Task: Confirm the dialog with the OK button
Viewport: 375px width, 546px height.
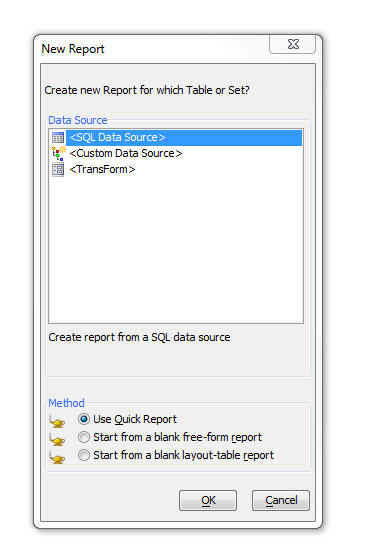Action: [x=208, y=500]
